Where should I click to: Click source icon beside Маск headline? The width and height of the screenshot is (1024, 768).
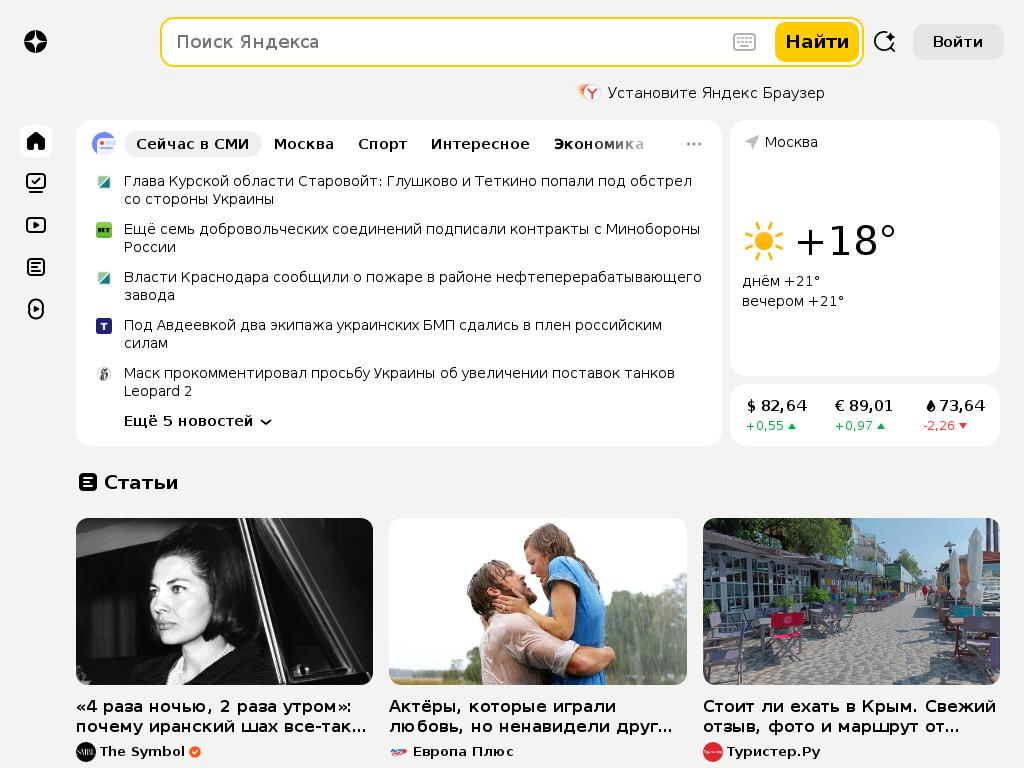pyautogui.click(x=104, y=374)
